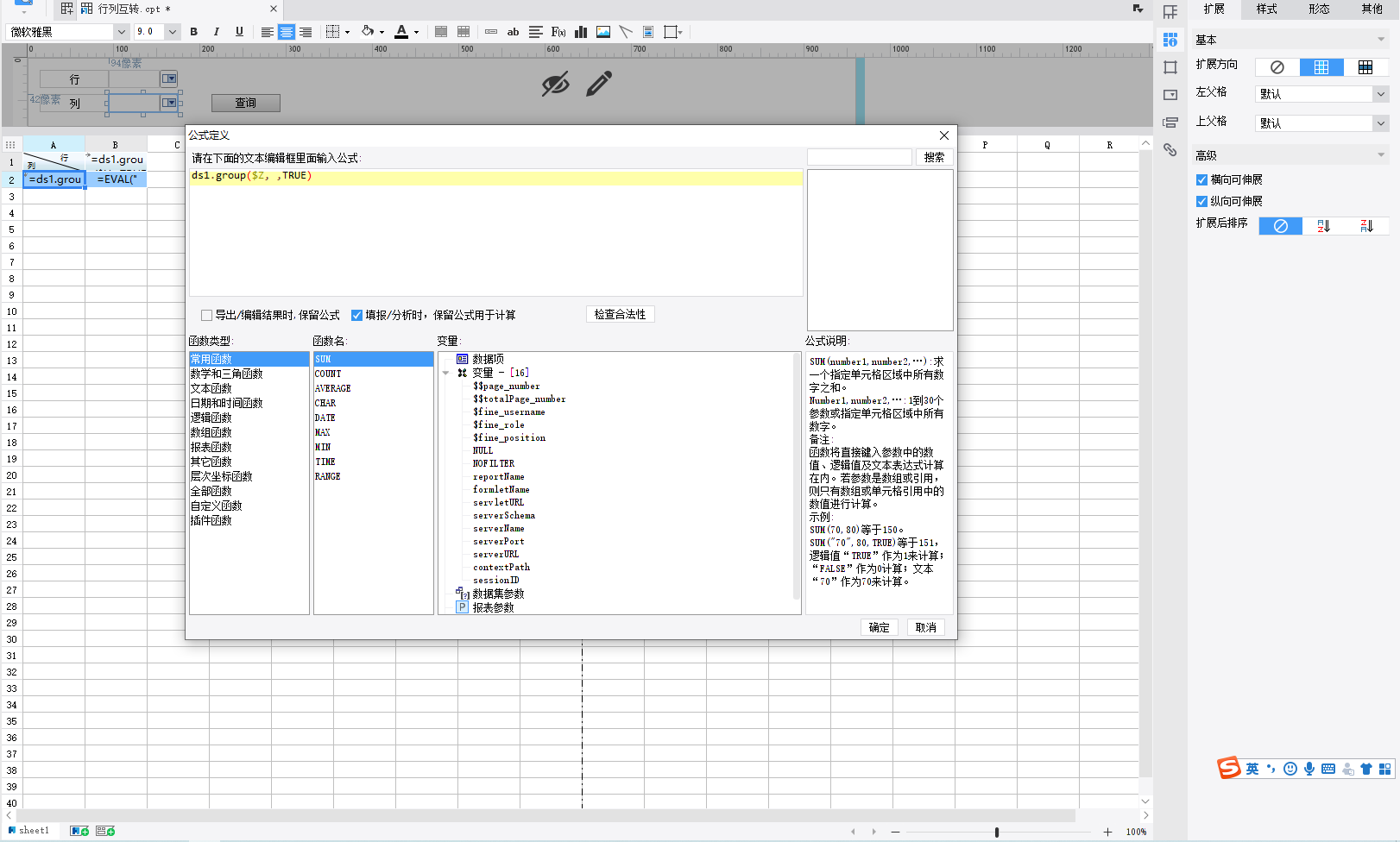Uncheck 横向可伸展 checkbox
This screenshot has width=1400, height=842.
[x=1201, y=180]
